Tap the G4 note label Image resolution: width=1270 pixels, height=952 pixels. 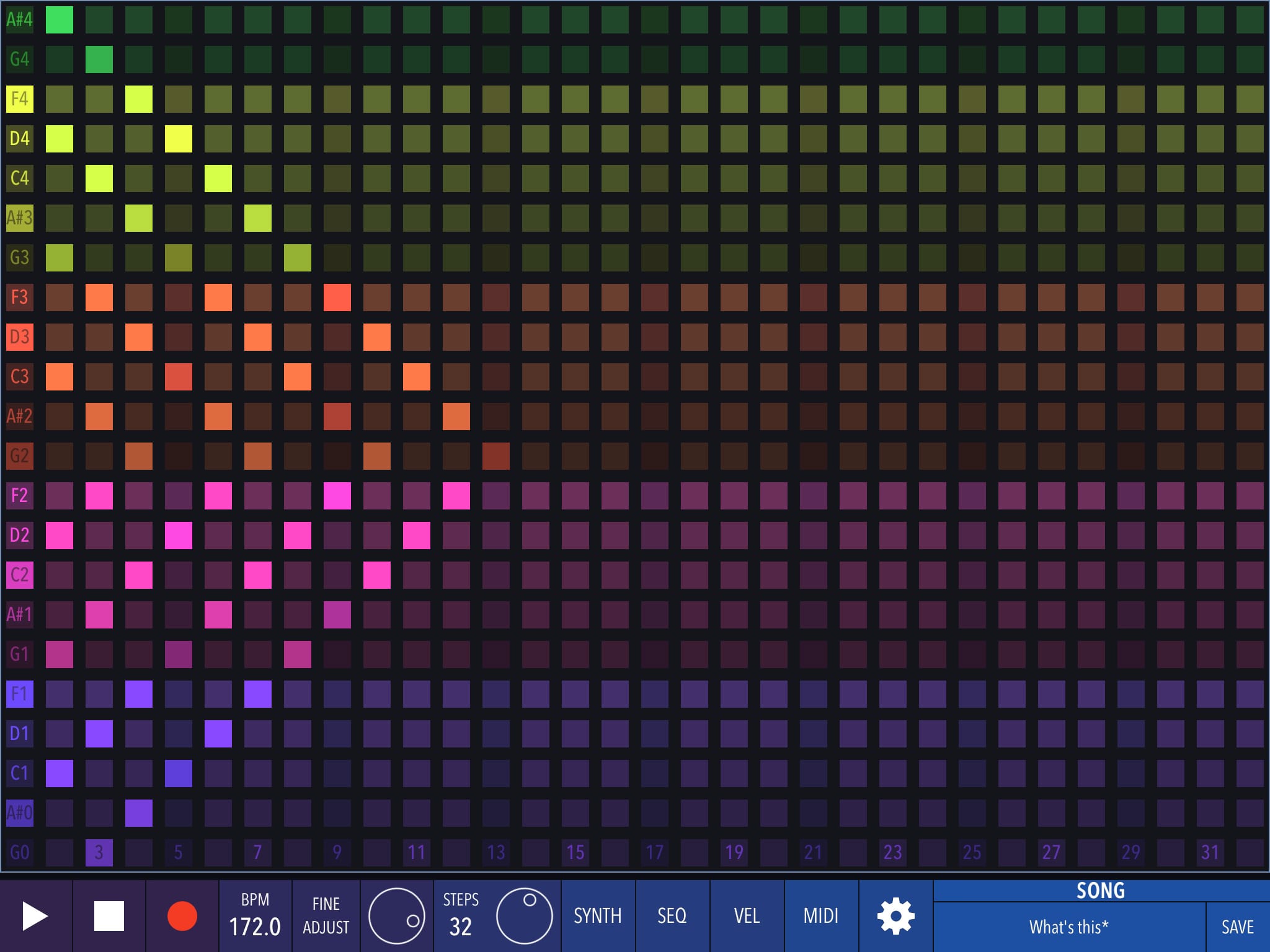pos(20,59)
